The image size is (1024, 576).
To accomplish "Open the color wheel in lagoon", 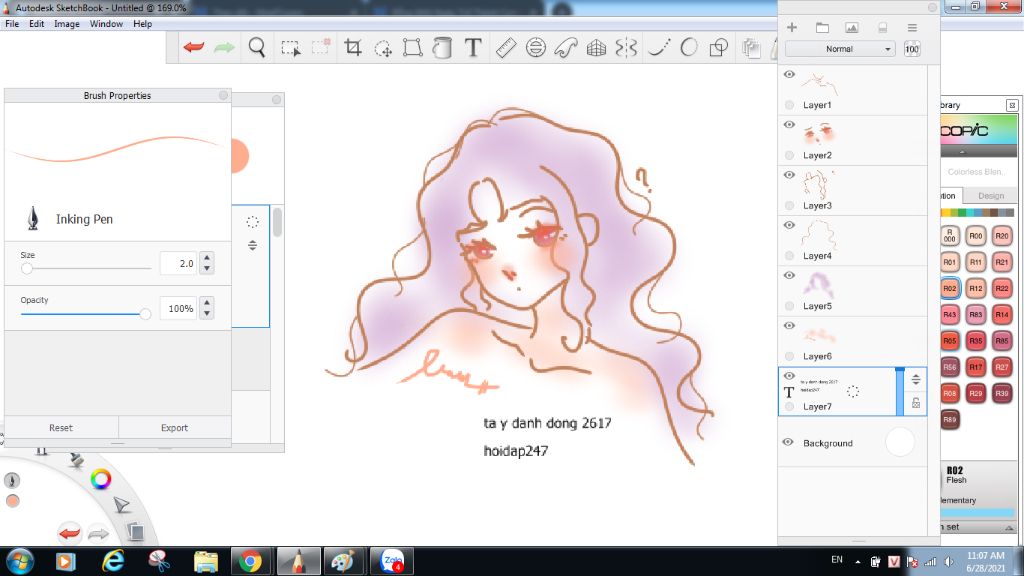I will coord(101,479).
